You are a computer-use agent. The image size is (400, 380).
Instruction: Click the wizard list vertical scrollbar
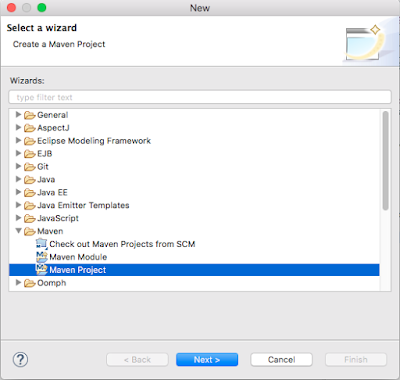coord(385,161)
